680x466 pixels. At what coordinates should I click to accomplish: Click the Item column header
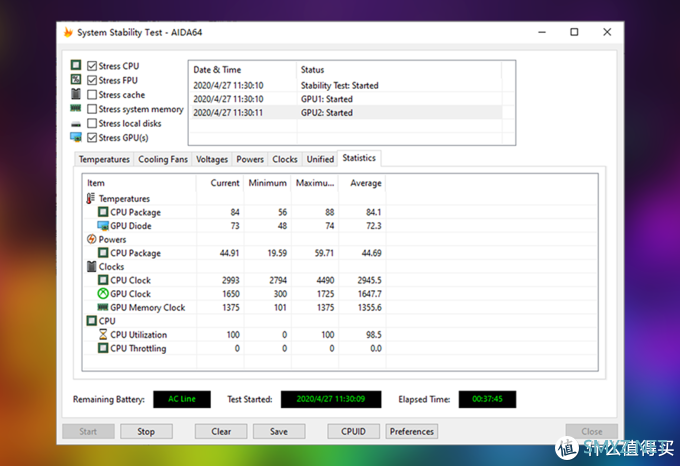click(x=140, y=183)
